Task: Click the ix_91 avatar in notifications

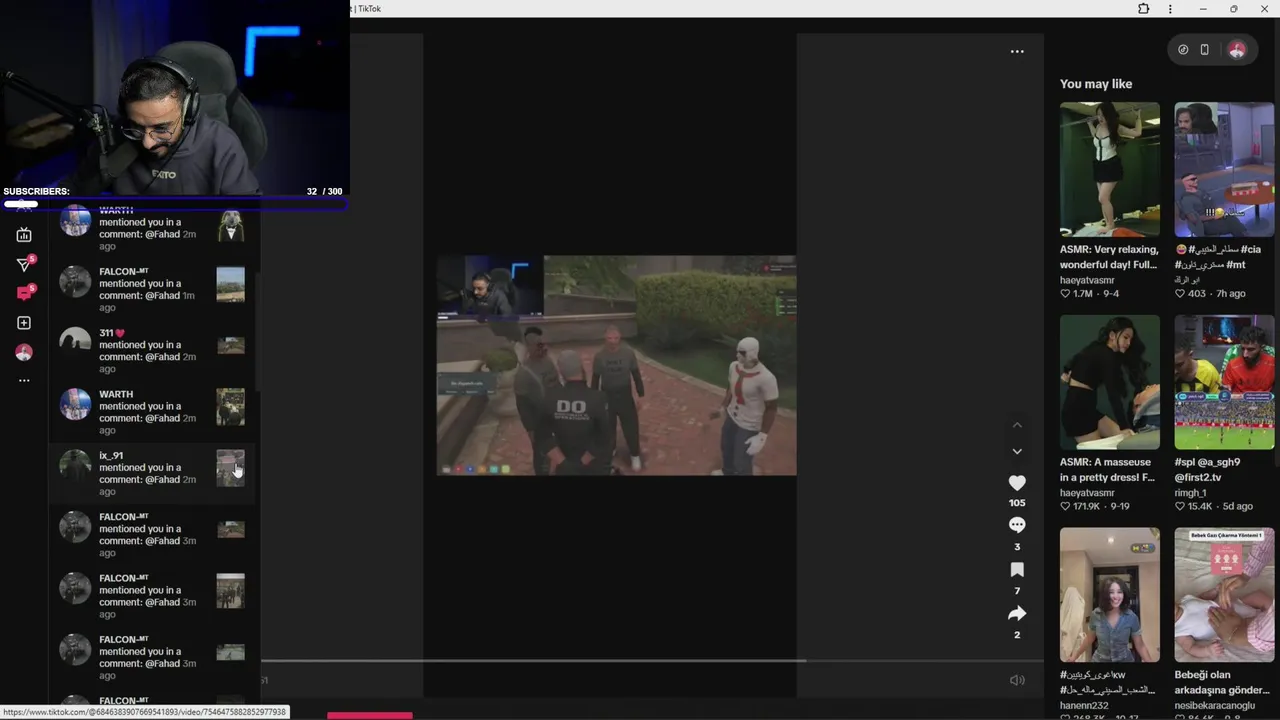Action: click(75, 465)
